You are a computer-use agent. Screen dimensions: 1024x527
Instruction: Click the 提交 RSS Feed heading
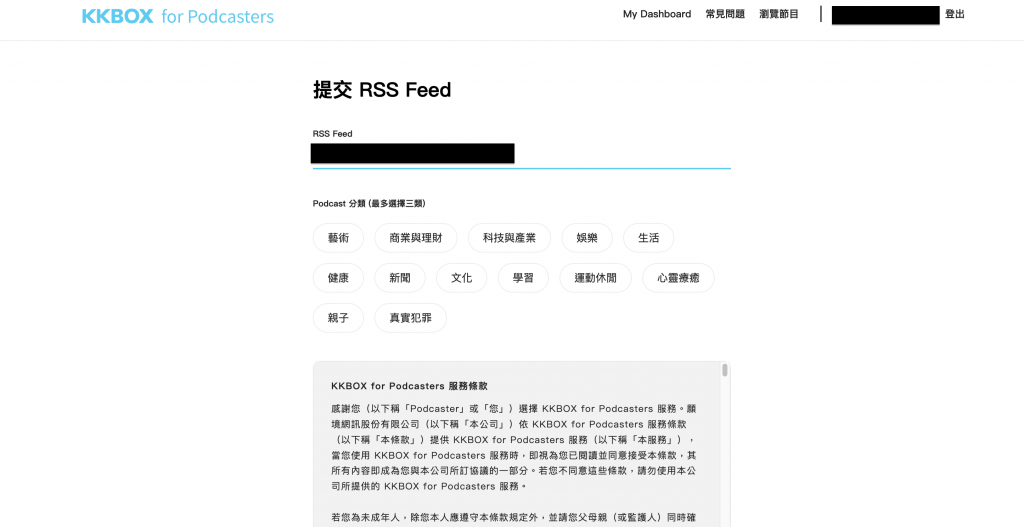tap(382, 89)
